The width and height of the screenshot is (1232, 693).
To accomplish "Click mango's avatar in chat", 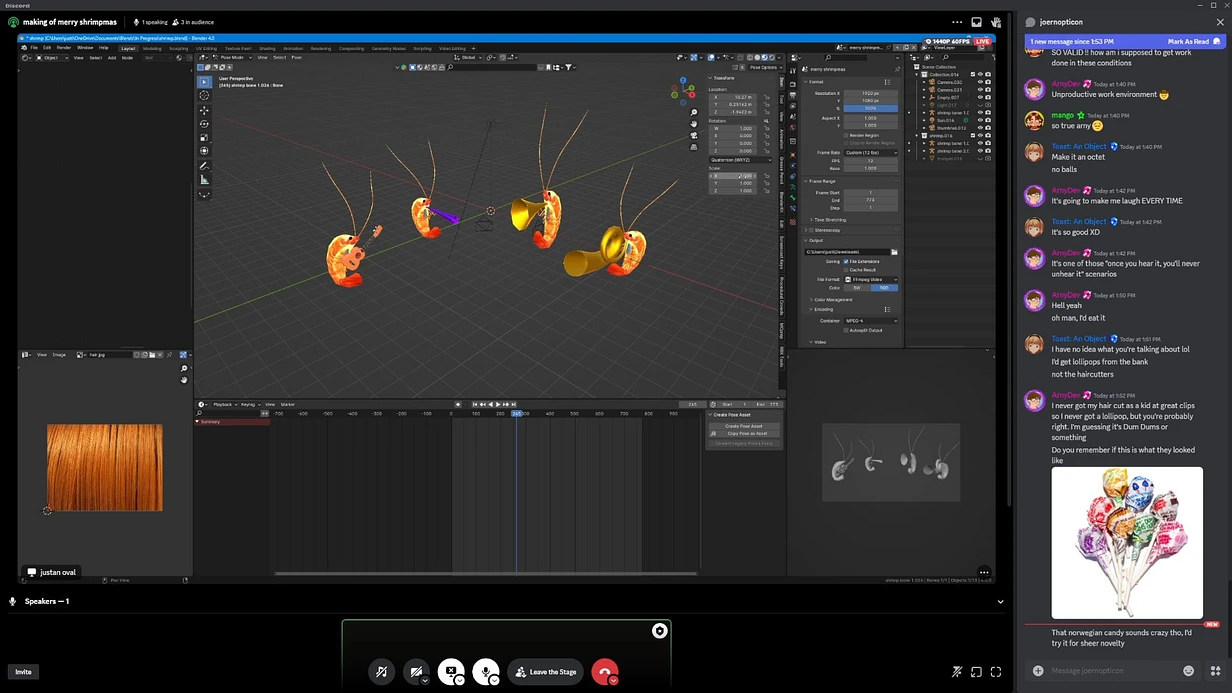I will click(x=1035, y=121).
